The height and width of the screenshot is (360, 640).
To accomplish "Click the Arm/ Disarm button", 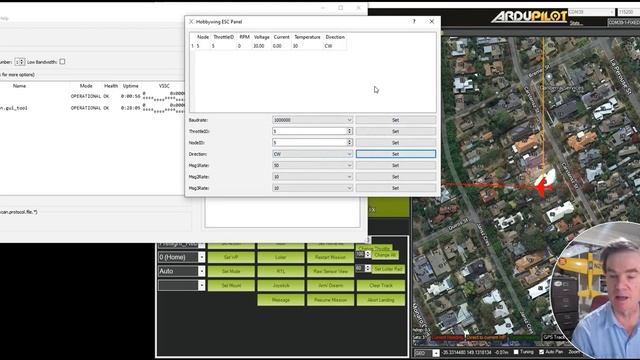I will (x=330, y=285).
